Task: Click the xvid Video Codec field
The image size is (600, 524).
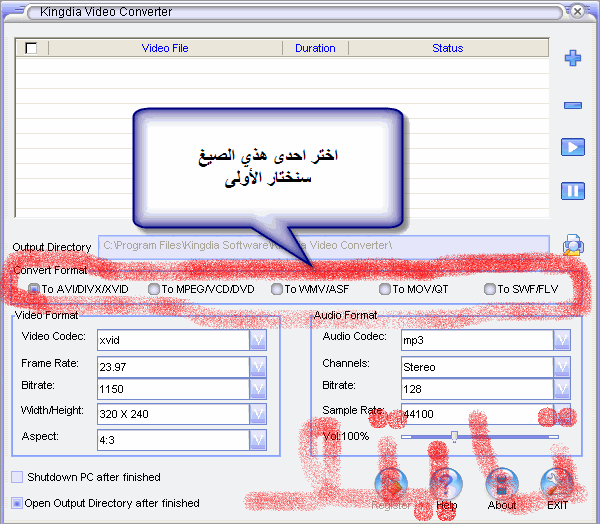Action: (173, 340)
